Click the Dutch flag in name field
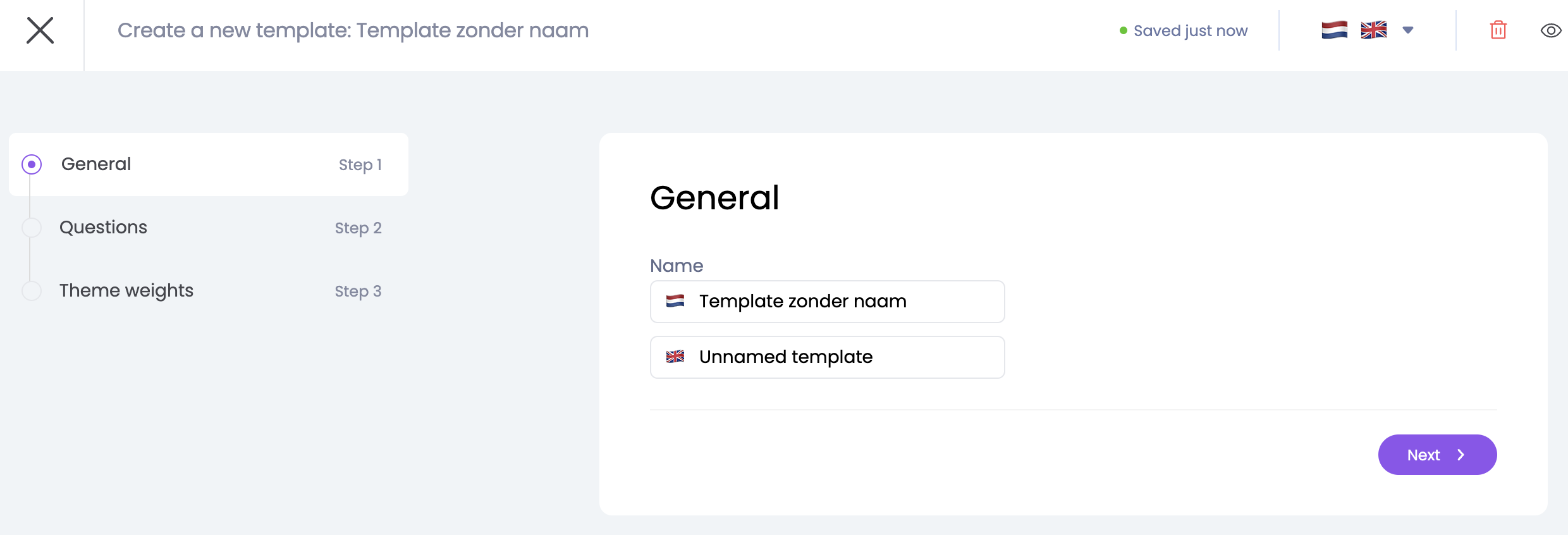This screenshot has height=535, width=1568. pos(675,301)
